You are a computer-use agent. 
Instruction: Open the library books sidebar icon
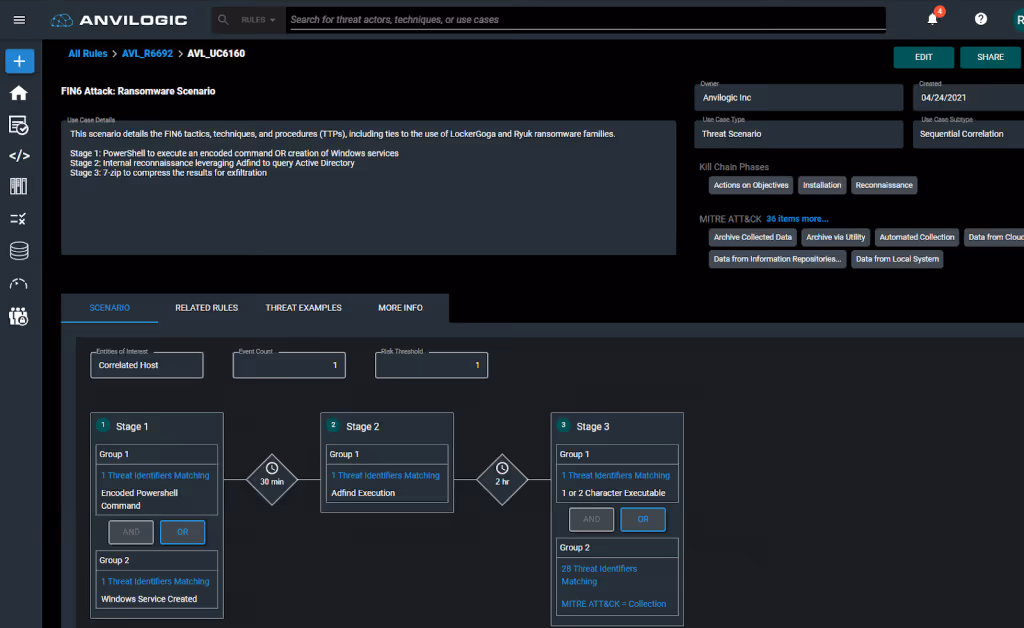tap(19, 187)
